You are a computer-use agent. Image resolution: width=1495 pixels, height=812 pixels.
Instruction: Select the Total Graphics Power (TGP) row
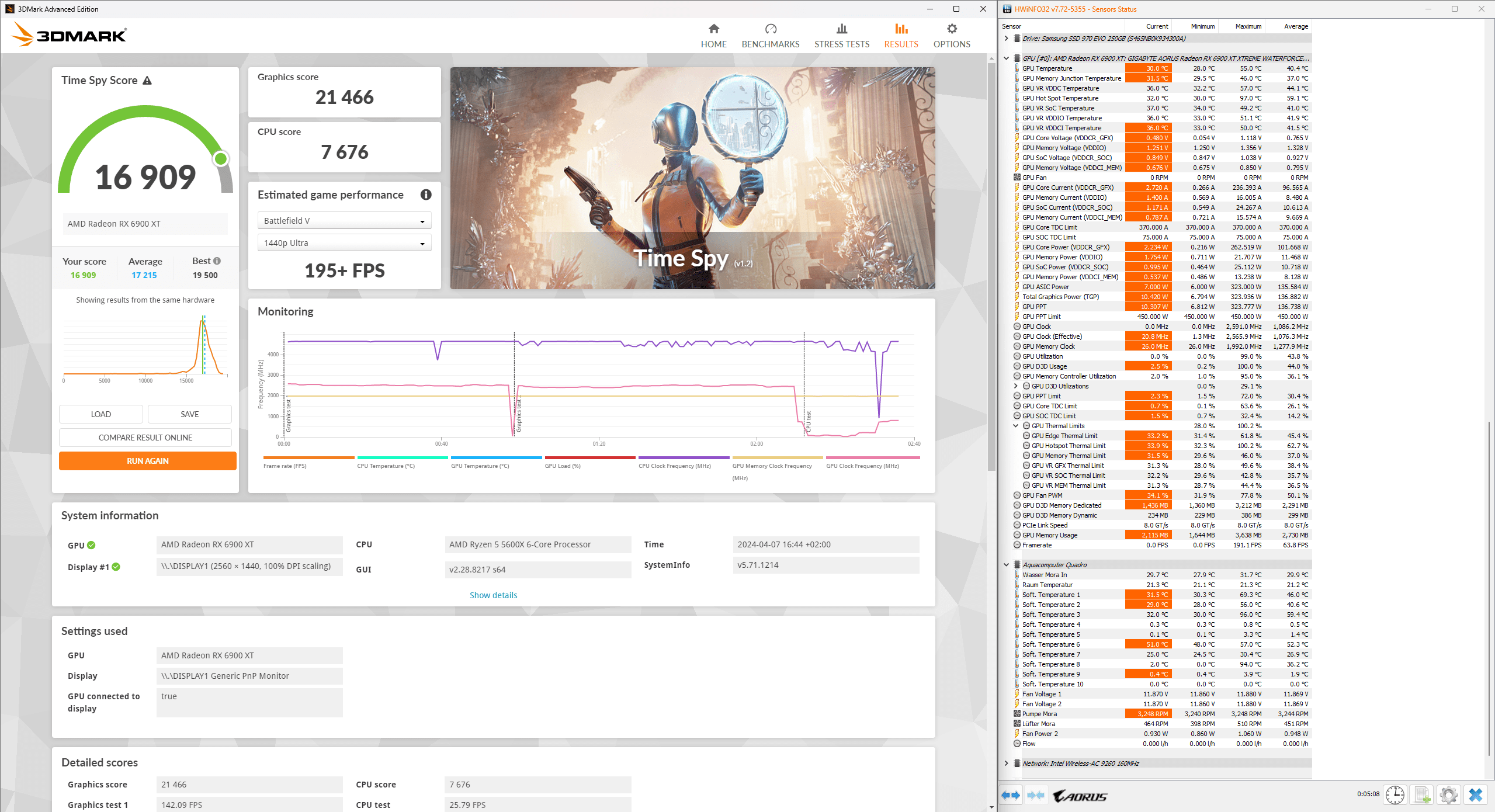(x=1161, y=297)
